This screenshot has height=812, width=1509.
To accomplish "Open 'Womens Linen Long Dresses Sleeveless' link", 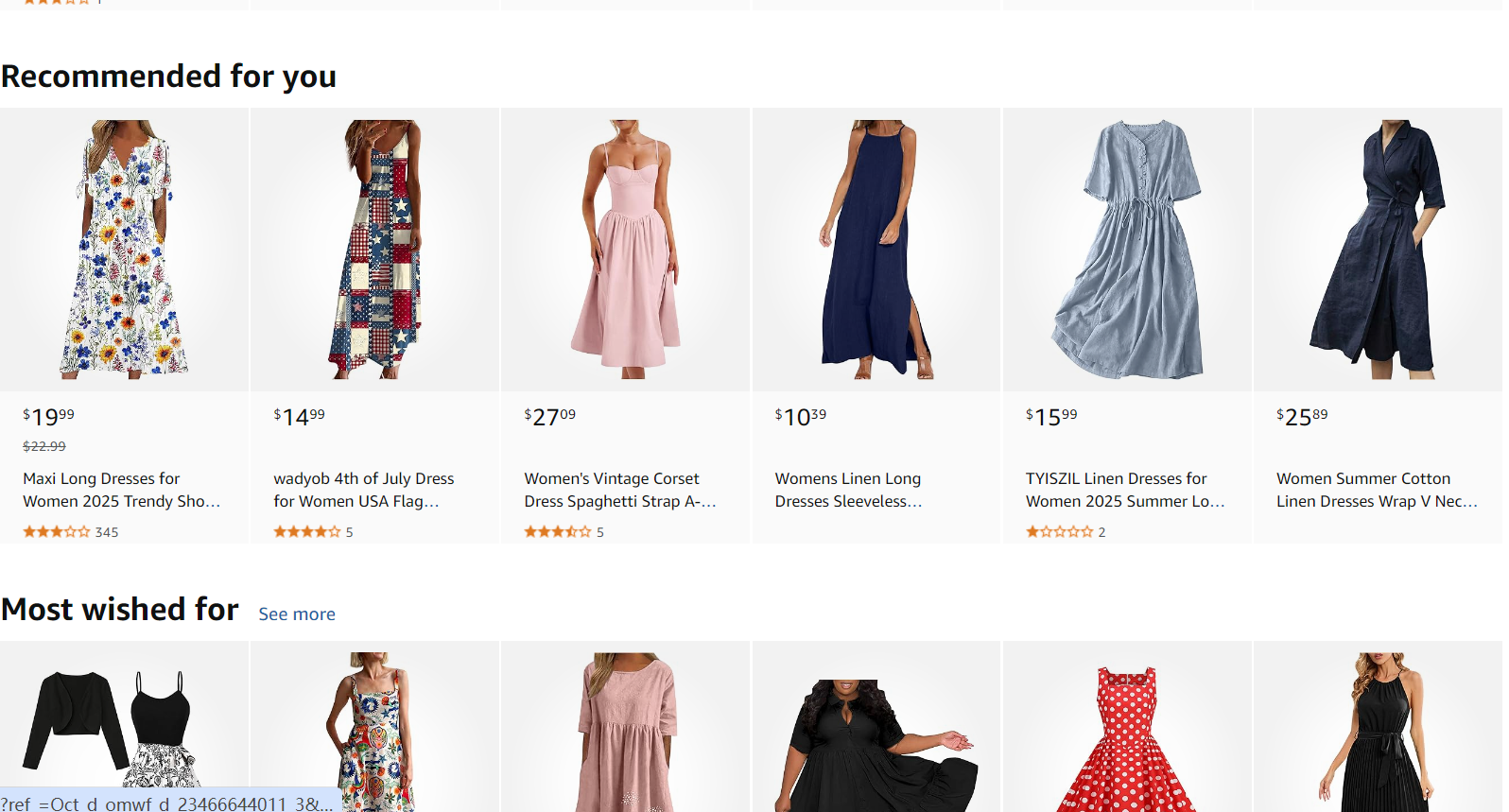I will click(849, 490).
